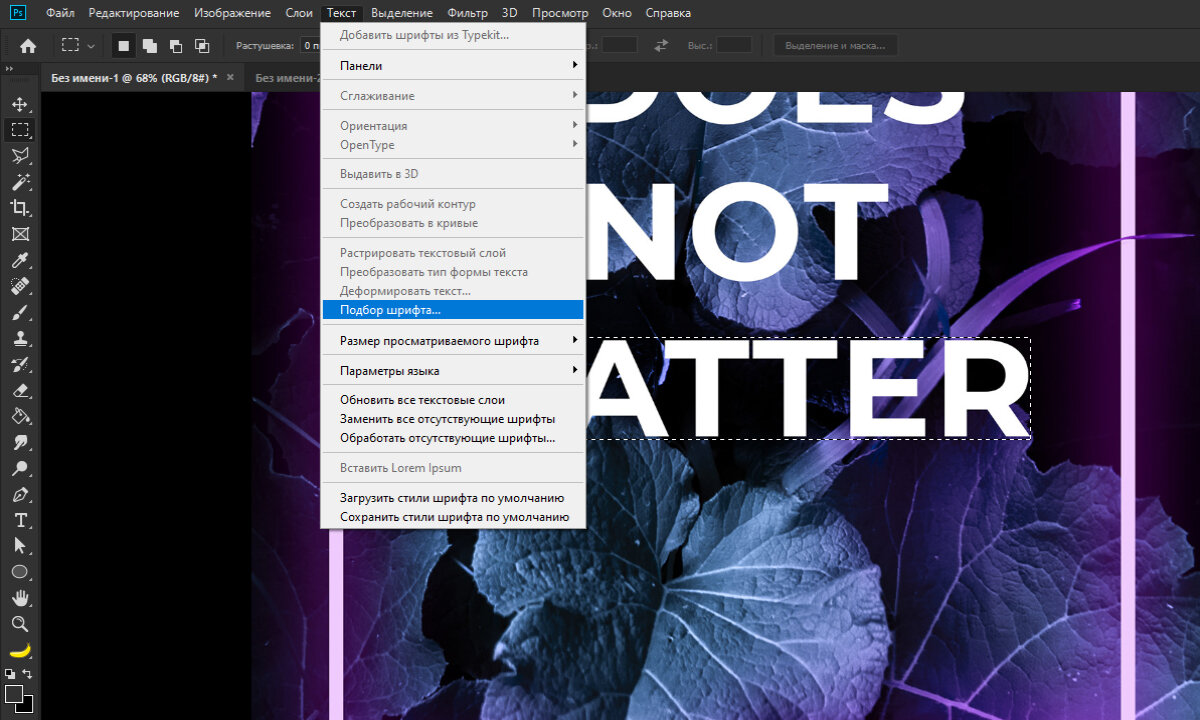
Task: Open the Выделение menu
Action: click(402, 13)
